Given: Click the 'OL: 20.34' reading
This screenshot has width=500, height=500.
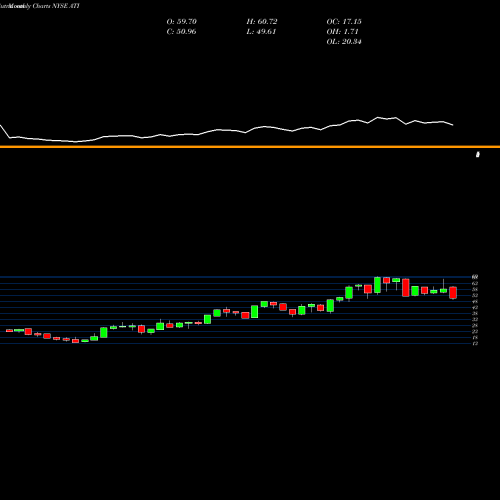Looking at the screenshot, I should (344, 42).
